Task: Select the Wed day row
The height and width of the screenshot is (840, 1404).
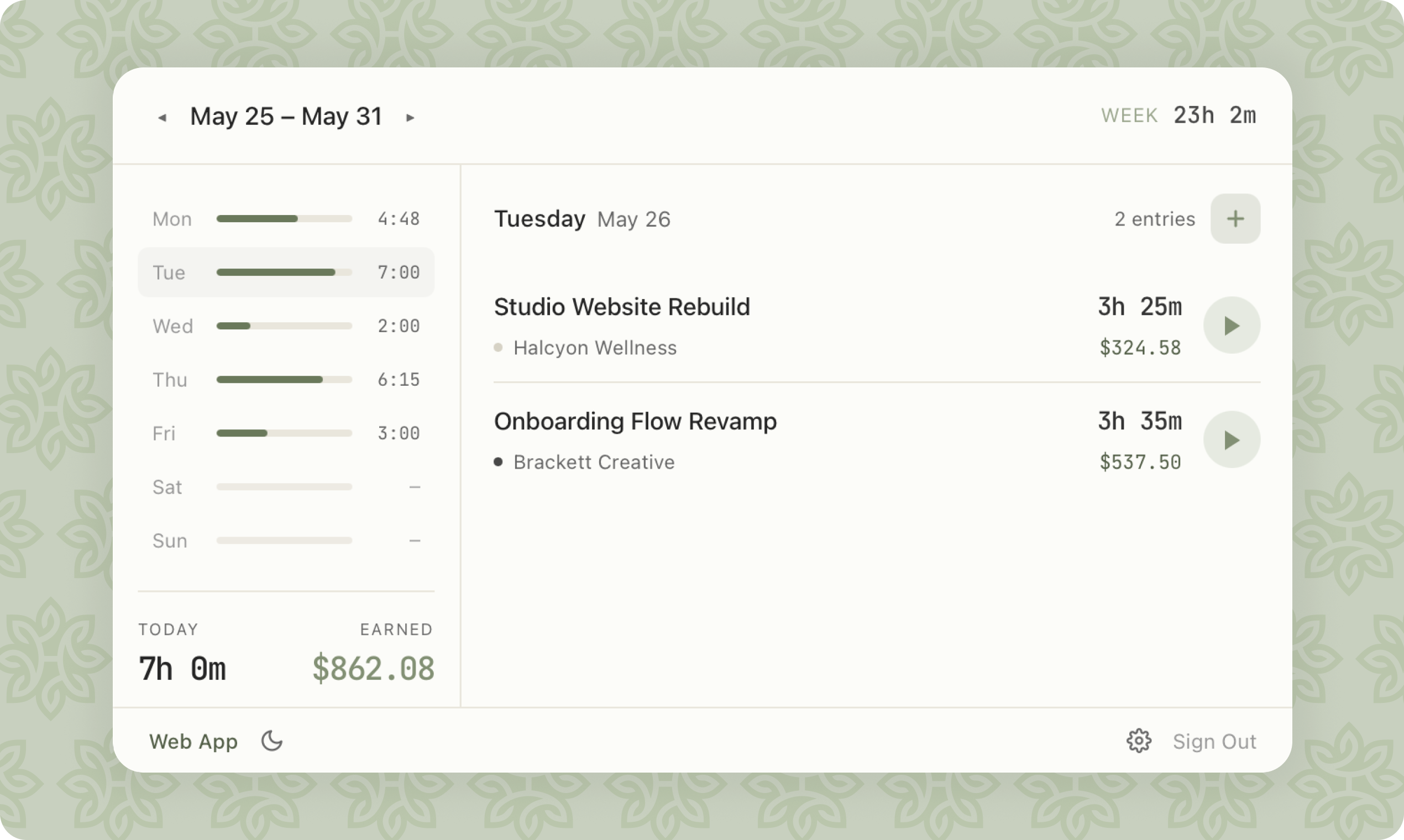Action: [x=286, y=326]
